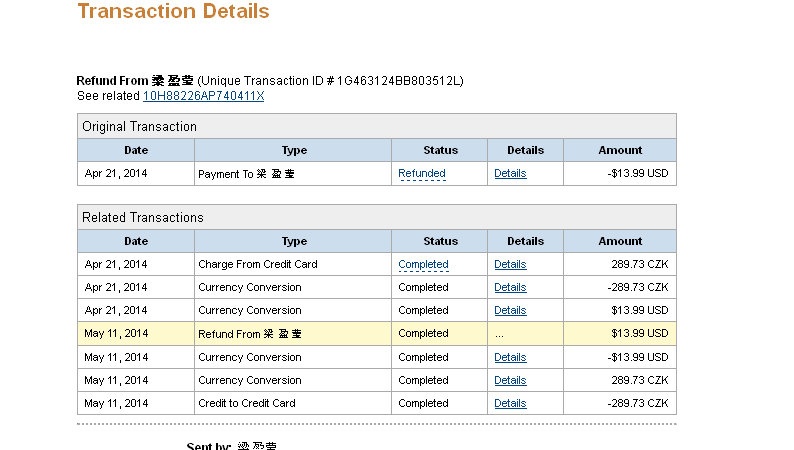Open Details for Credit to Credit Card row
The height and width of the screenshot is (450, 794).
pyautogui.click(x=510, y=403)
